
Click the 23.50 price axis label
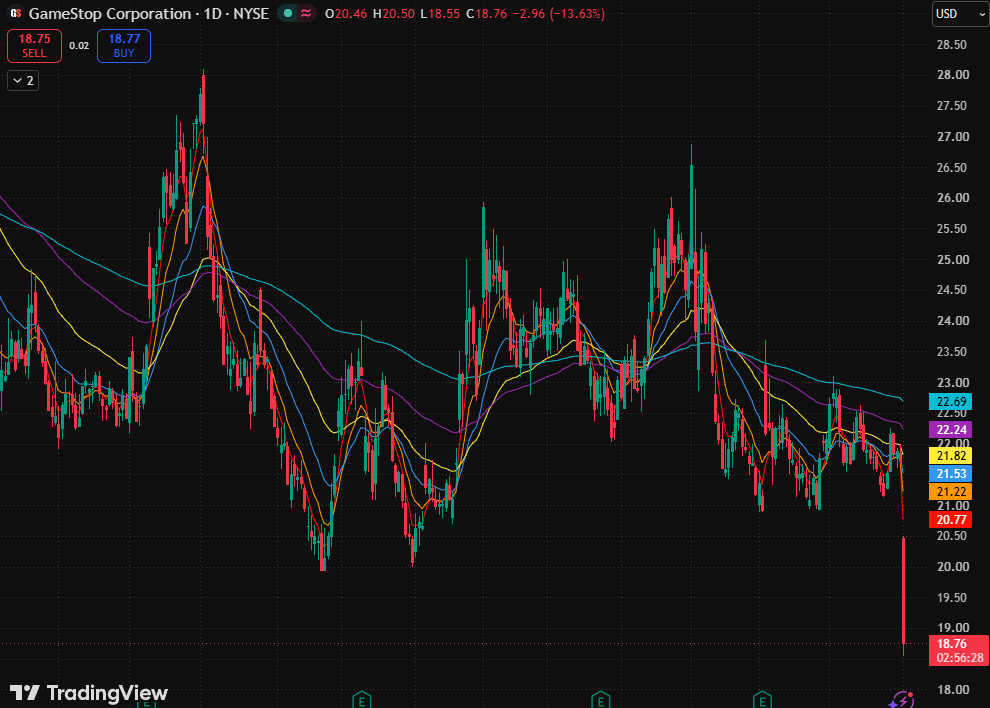(x=953, y=352)
